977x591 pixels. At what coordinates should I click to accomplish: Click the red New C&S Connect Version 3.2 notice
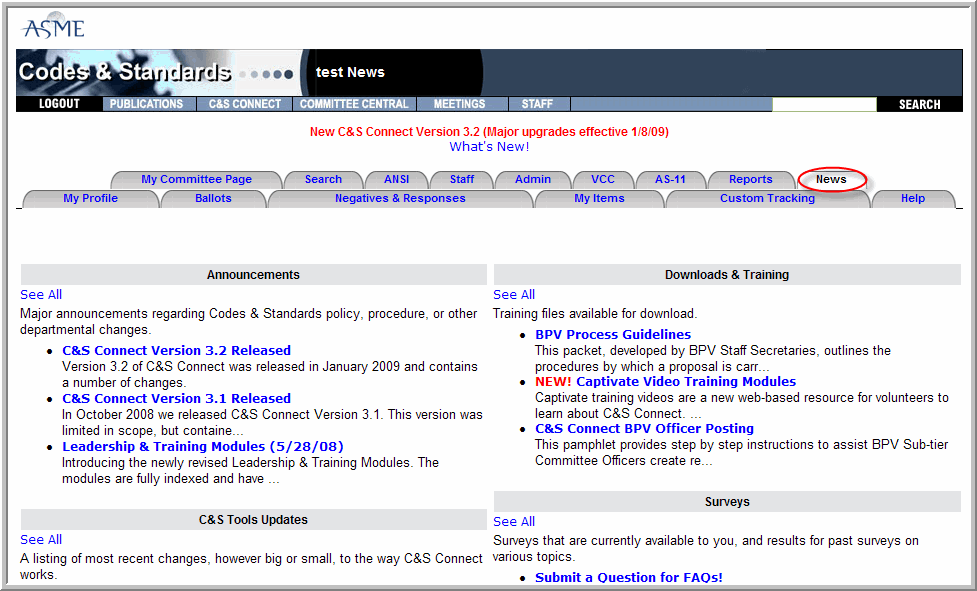(x=489, y=132)
